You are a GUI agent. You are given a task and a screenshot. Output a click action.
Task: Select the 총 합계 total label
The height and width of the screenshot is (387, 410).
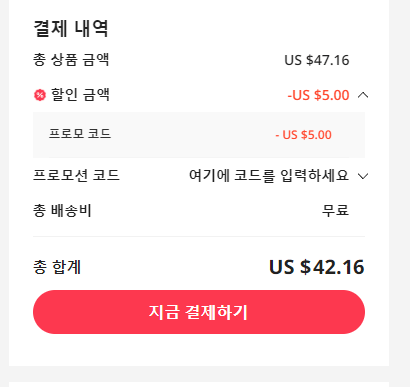coord(57,267)
